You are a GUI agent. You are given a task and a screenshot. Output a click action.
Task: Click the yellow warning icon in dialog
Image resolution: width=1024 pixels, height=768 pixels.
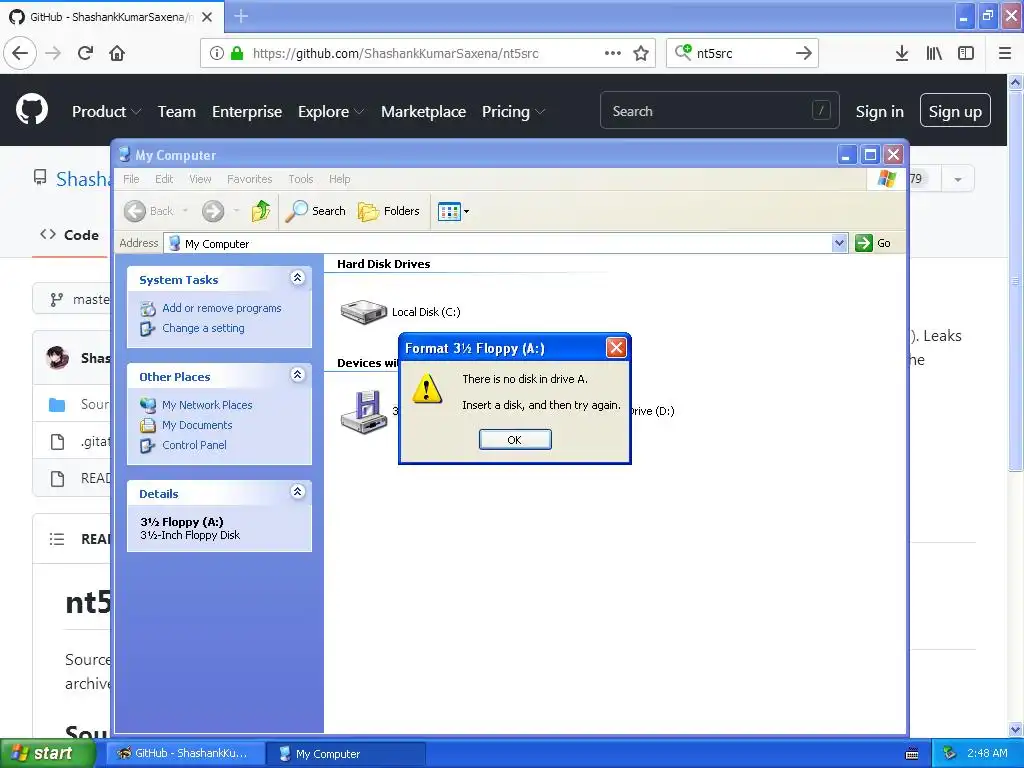427,389
